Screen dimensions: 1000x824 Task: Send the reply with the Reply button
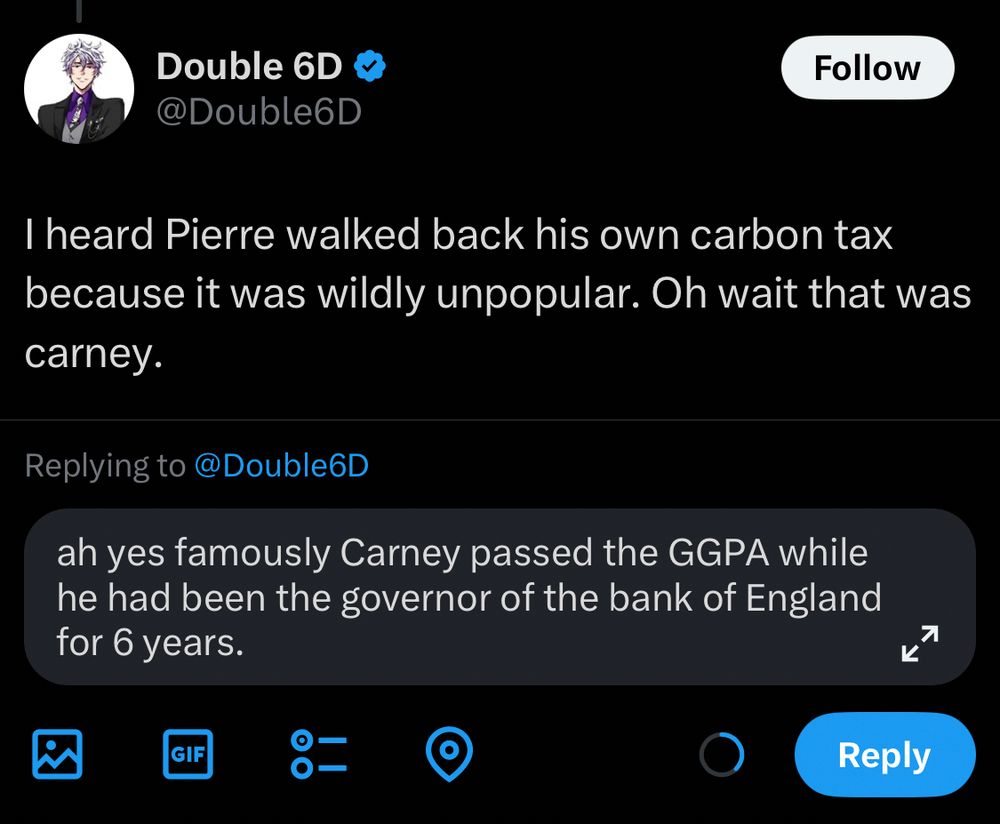[x=884, y=755]
